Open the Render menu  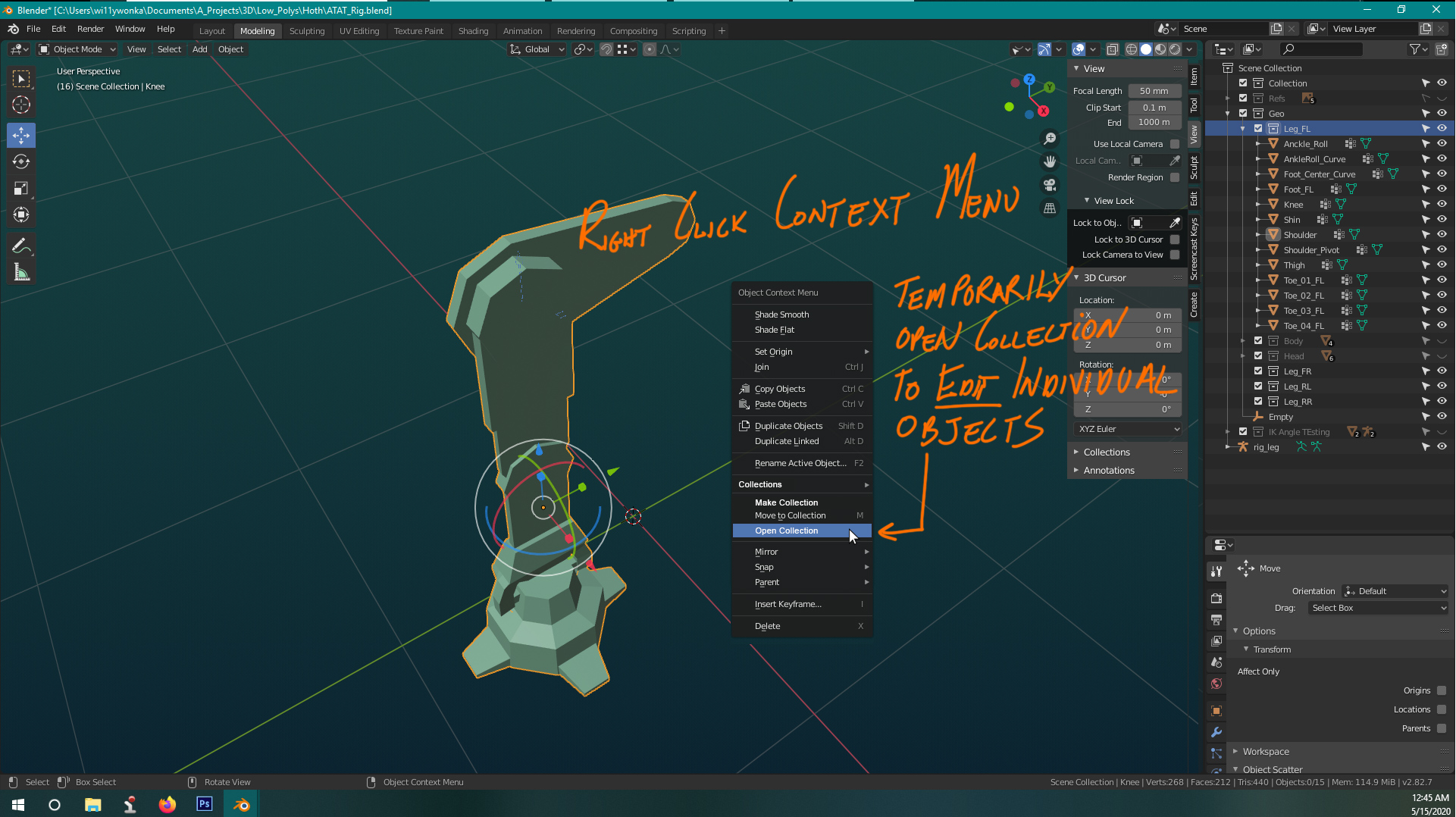pos(90,29)
